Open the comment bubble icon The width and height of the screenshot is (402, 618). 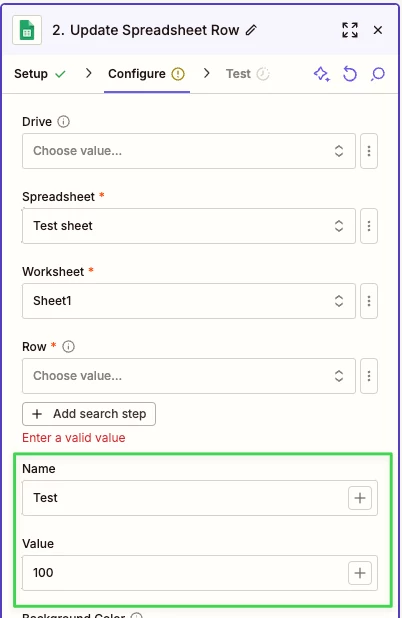tap(378, 74)
